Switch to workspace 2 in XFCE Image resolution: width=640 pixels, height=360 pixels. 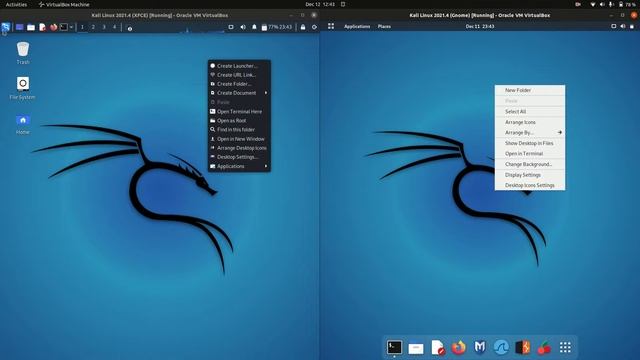(x=93, y=27)
